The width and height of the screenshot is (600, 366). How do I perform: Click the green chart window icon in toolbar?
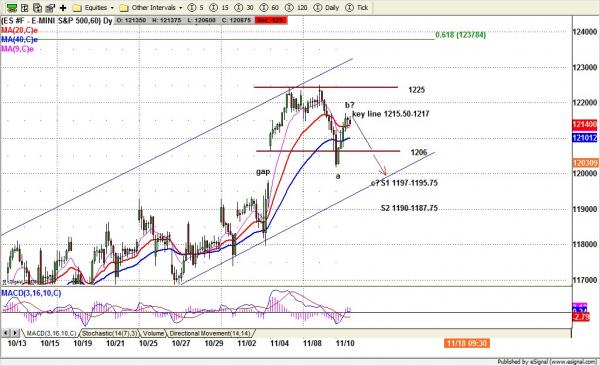12,8
